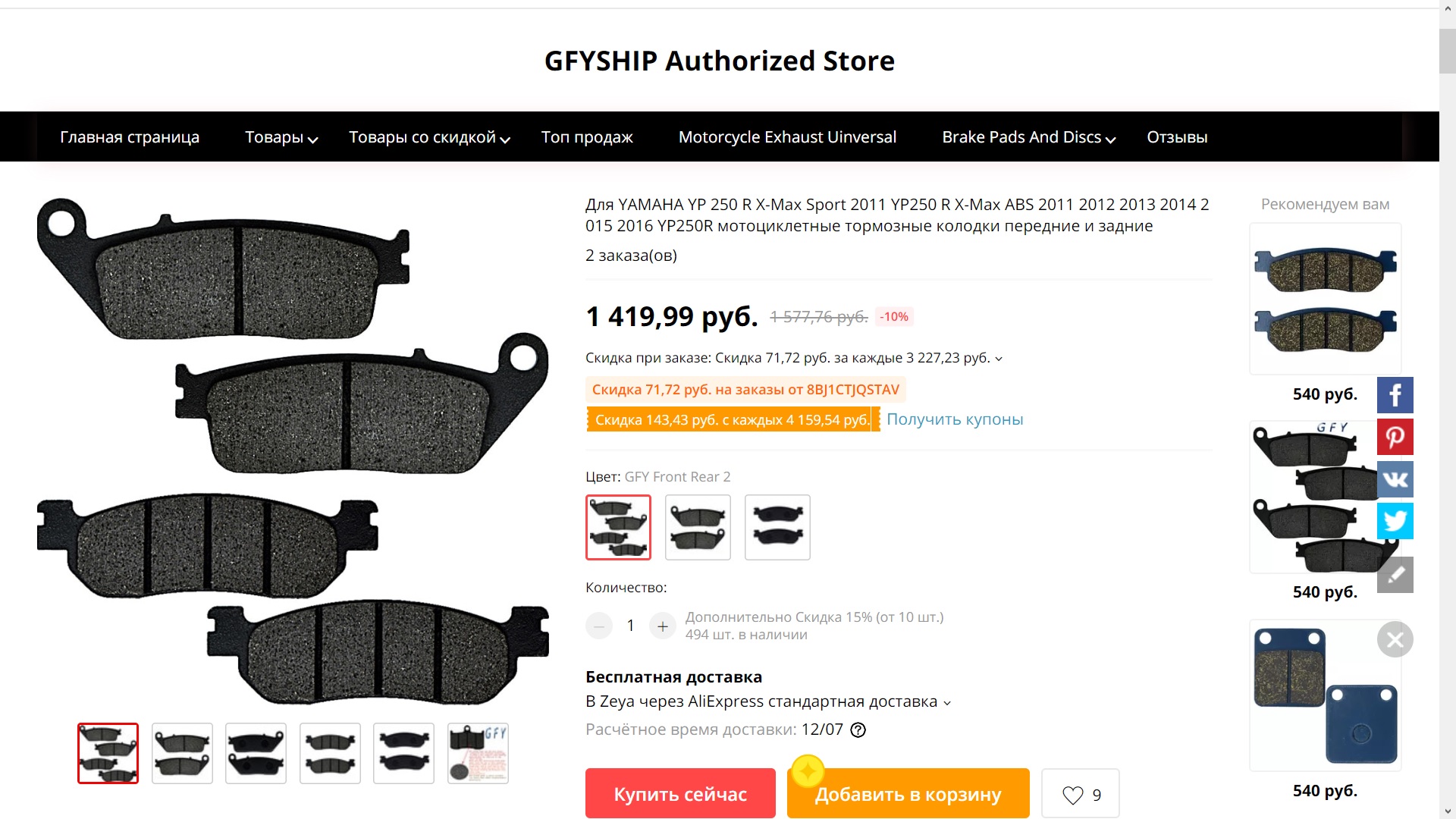Expand the Товары dropdown menu
Screen dimensions: 1456x819
(281, 137)
